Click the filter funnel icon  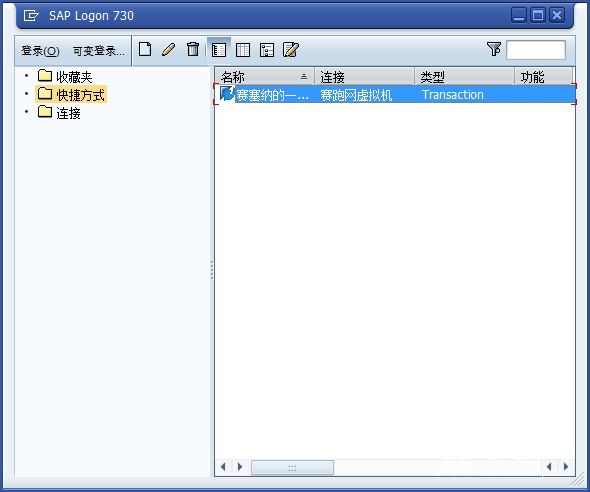pyautogui.click(x=494, y=49)
